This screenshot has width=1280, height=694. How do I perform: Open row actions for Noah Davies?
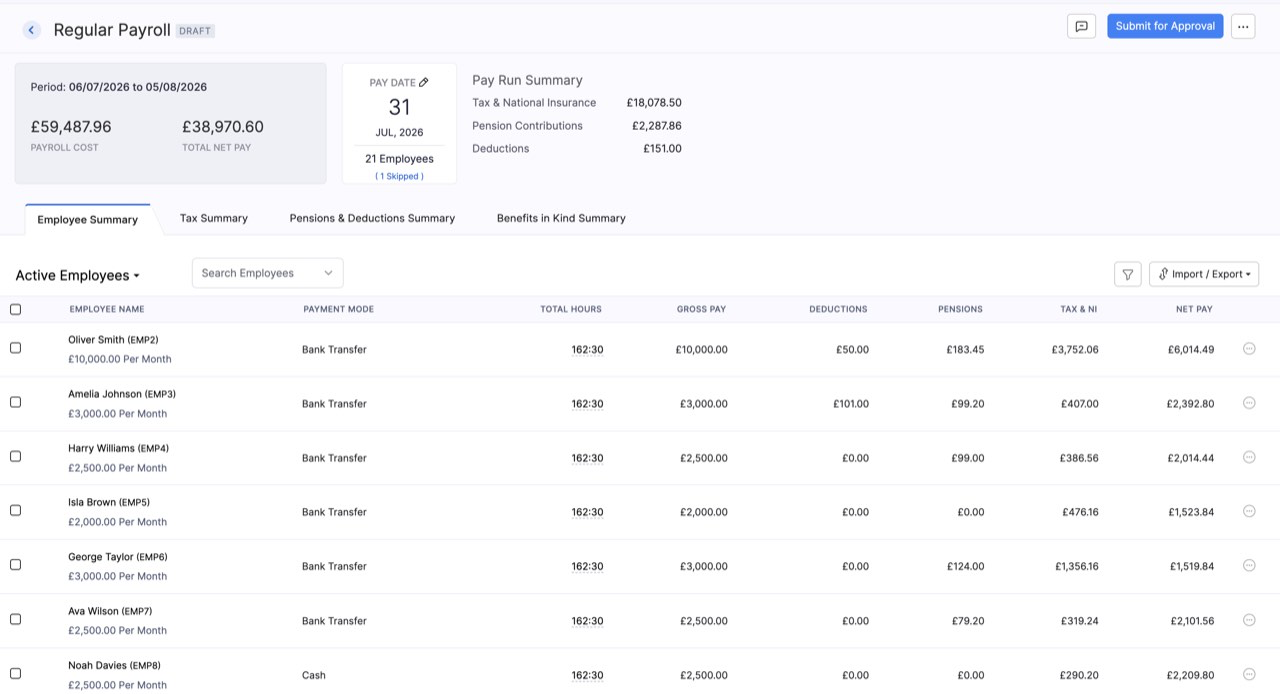pos(1249,674)
